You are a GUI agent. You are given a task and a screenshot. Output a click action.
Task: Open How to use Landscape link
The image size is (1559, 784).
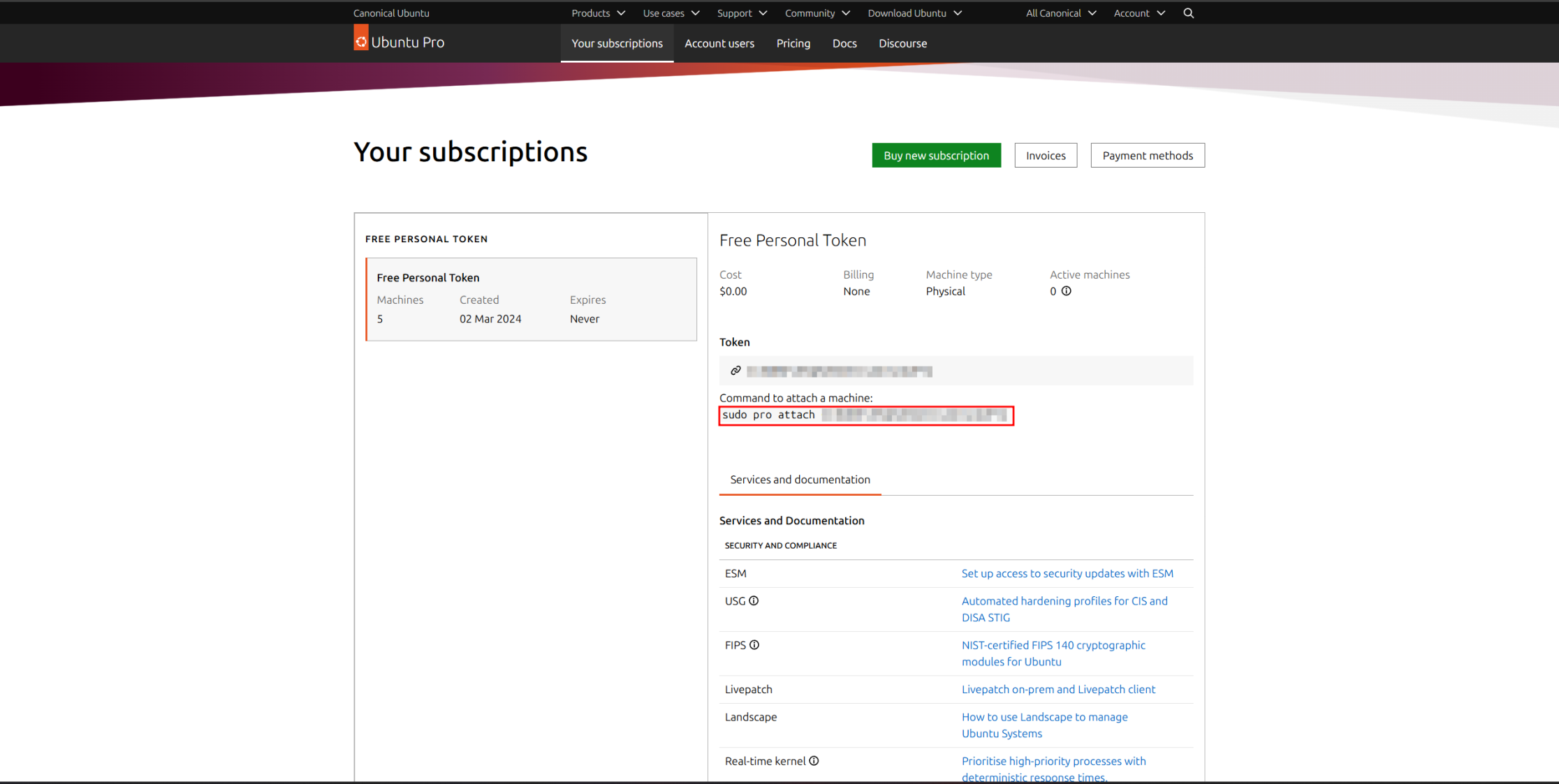(x=1044, y=725)
